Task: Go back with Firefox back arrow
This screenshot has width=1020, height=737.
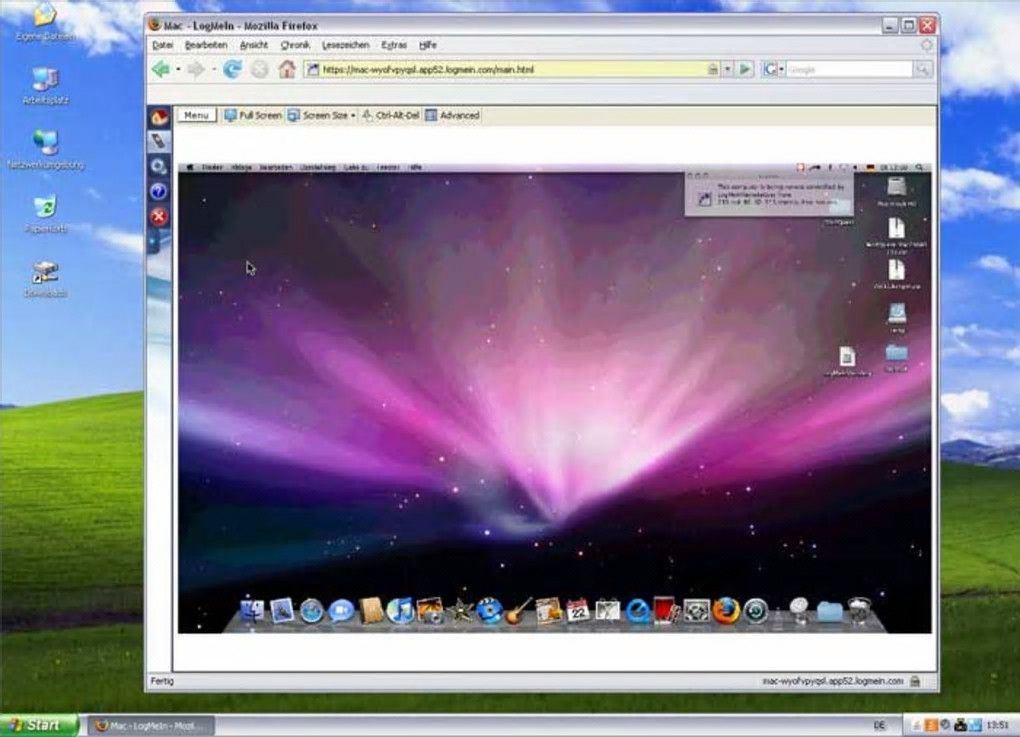Action: [161, 69]
